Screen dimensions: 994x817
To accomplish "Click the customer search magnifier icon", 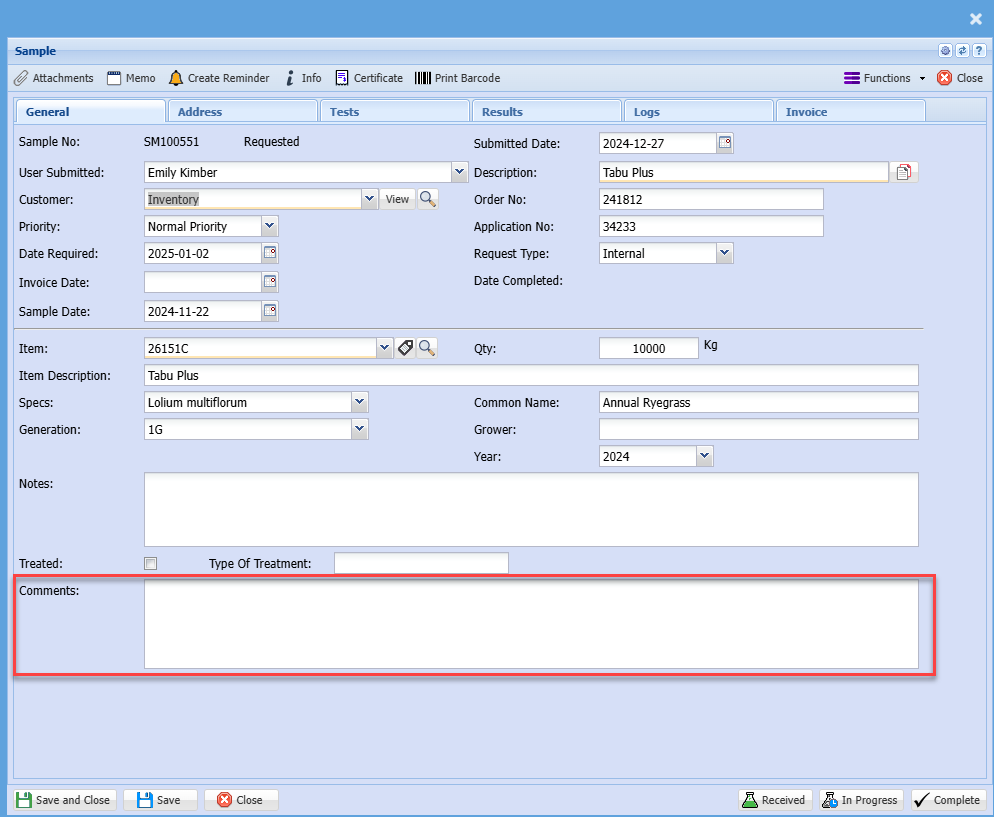I will 427,199.
